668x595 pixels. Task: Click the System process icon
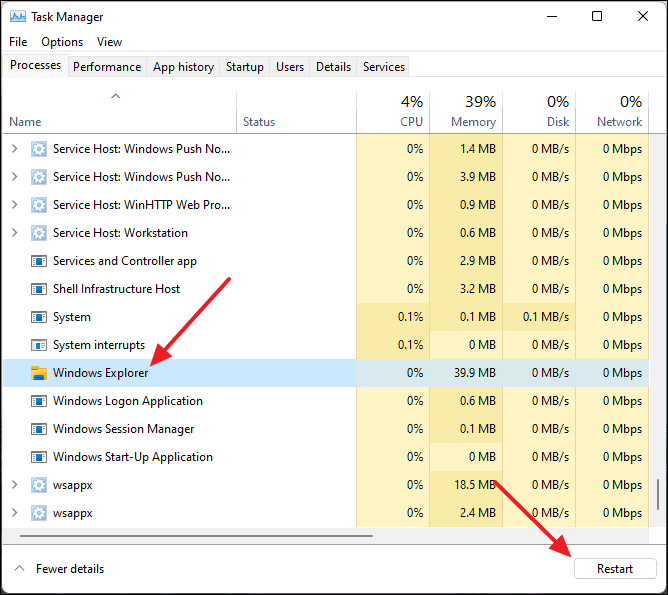tap(39, 317)
